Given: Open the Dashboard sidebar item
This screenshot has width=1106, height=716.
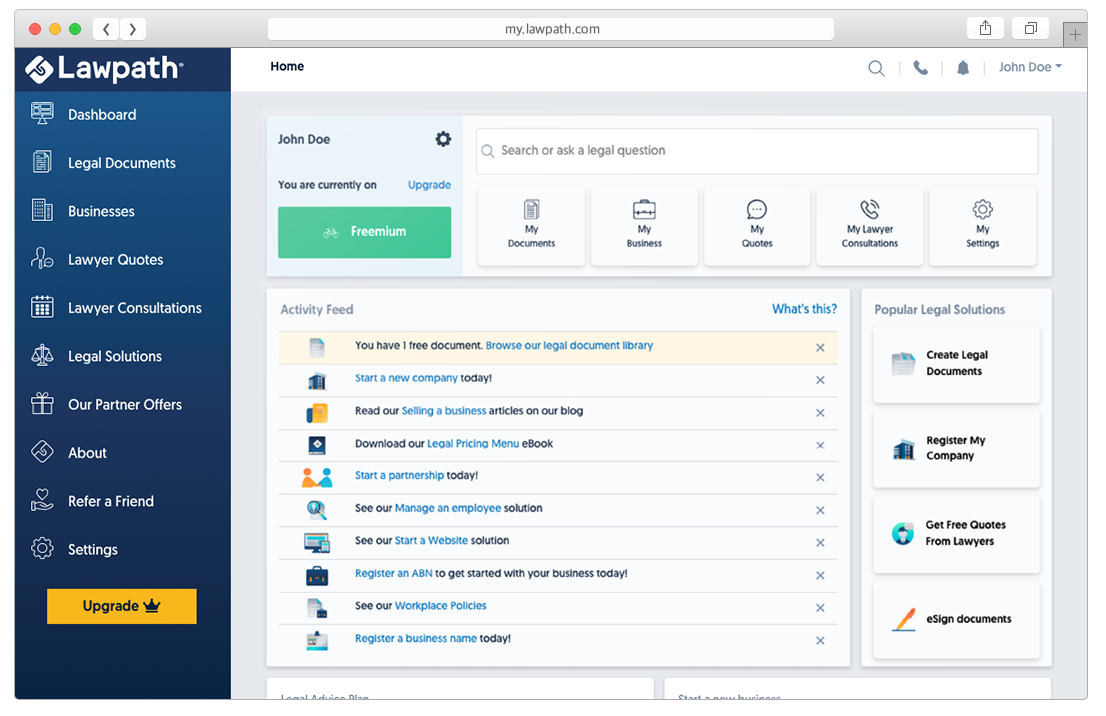Looking at the screenshot, I should pos(102,114).
